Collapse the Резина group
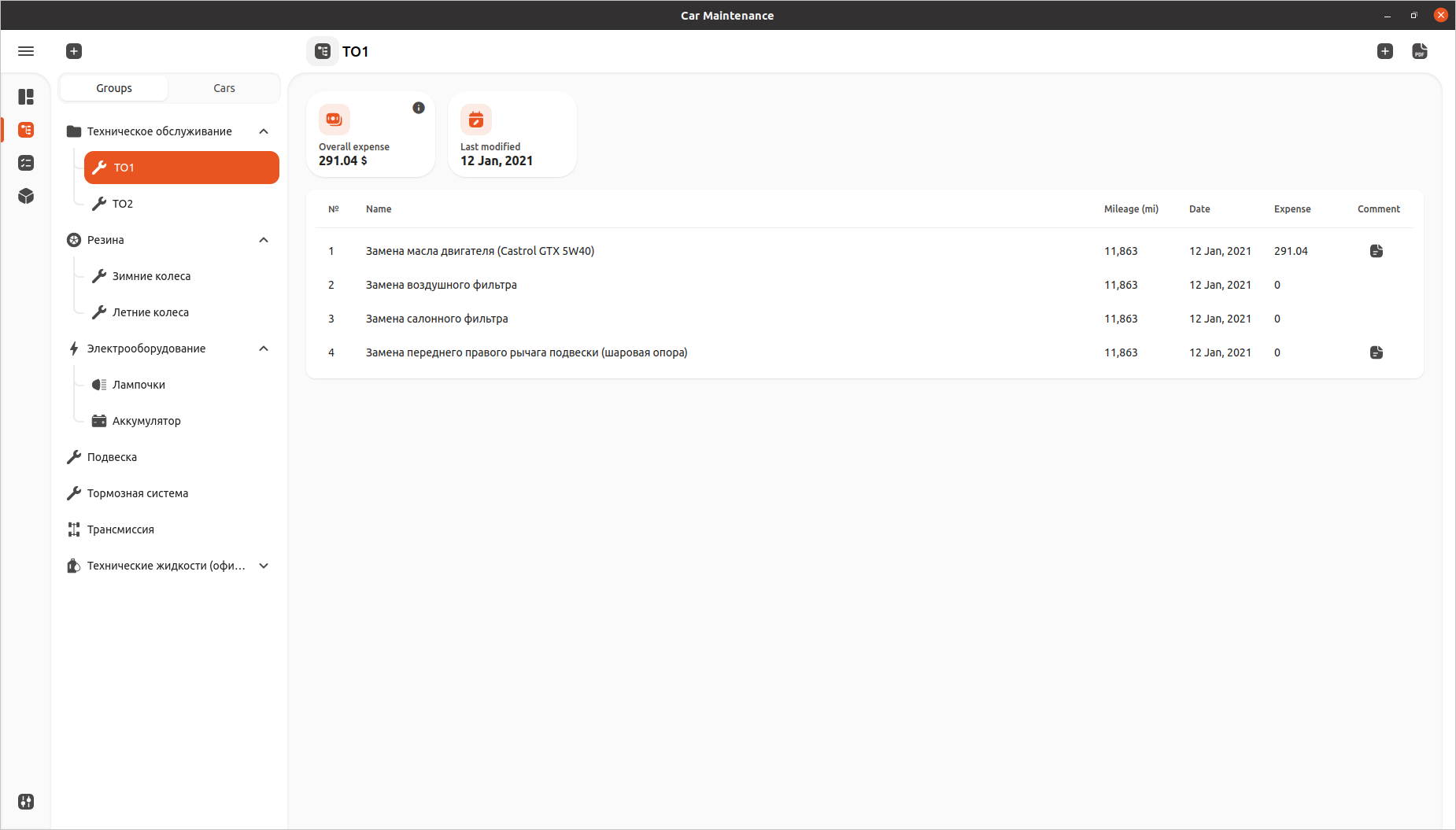The height and width of the screenshot is (830, 1456). [x=264, y=240]
